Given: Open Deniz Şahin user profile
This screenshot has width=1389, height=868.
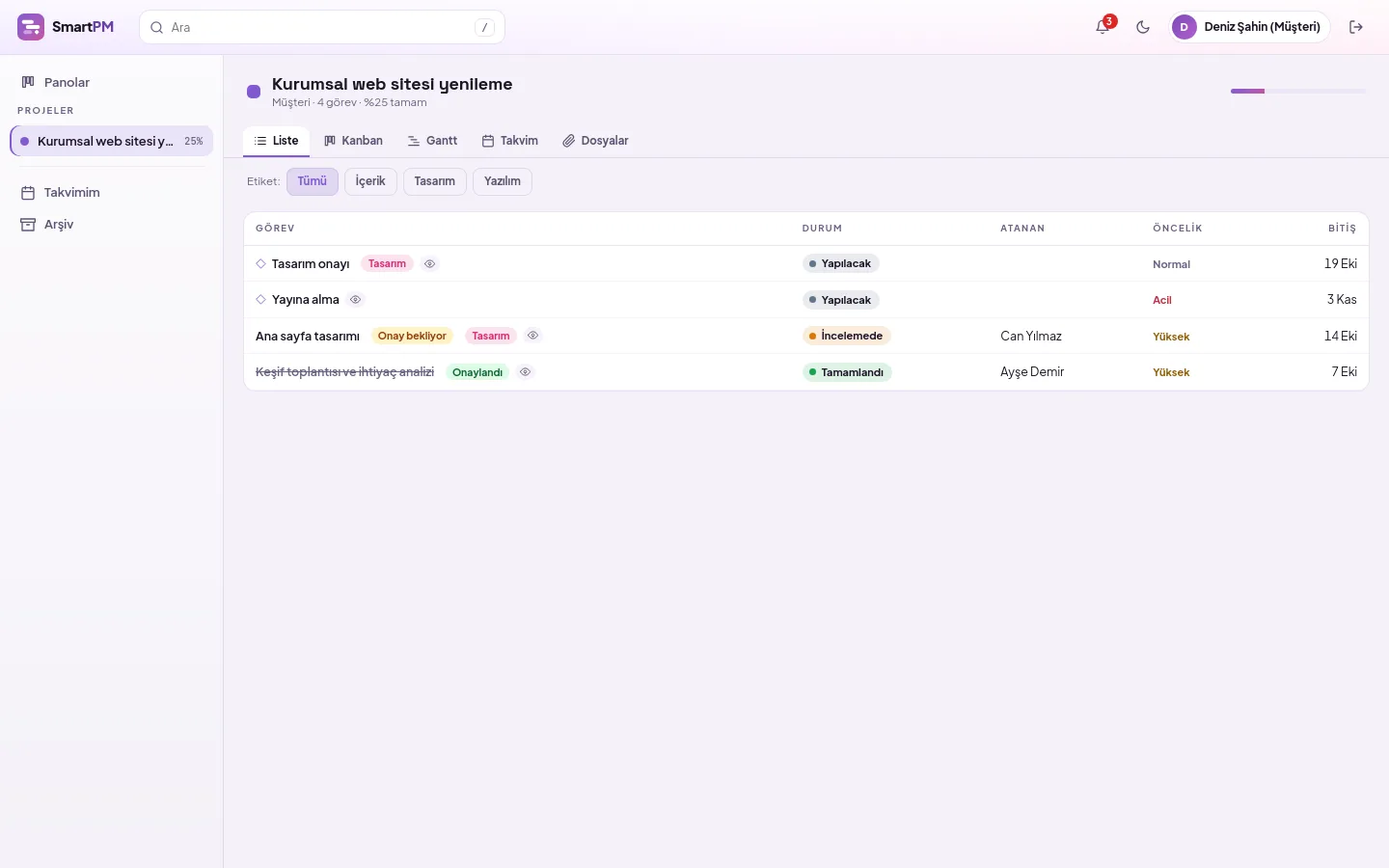Looking at the screenshot, I should pyautogui.click(x=1250, y=27).
